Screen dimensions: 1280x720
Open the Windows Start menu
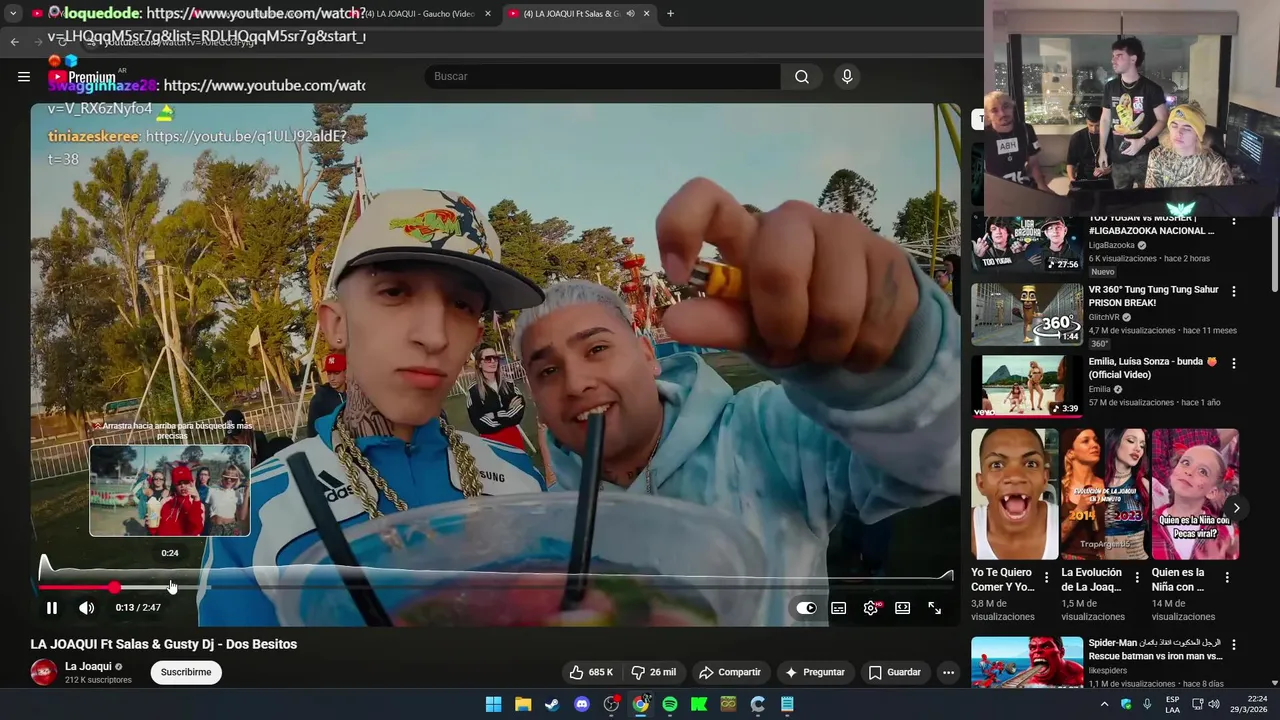(493, 704)
